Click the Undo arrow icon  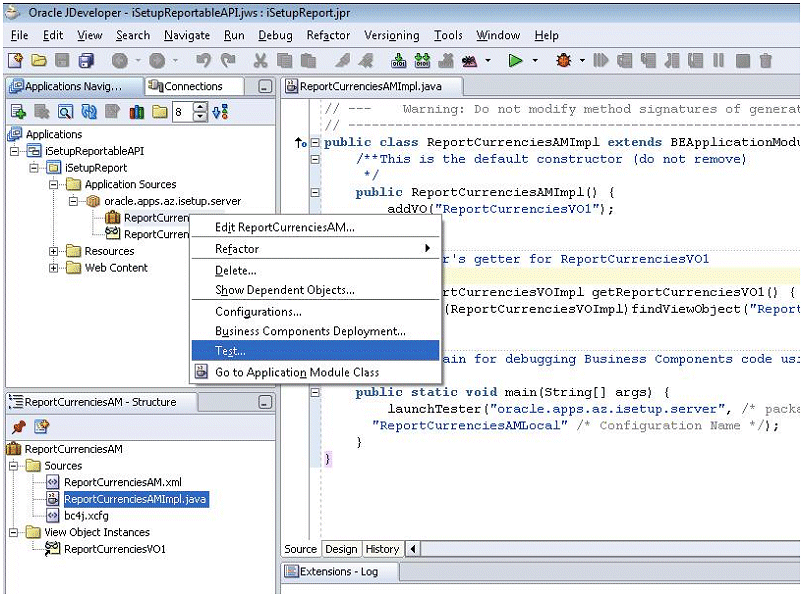tap(203, 61)
